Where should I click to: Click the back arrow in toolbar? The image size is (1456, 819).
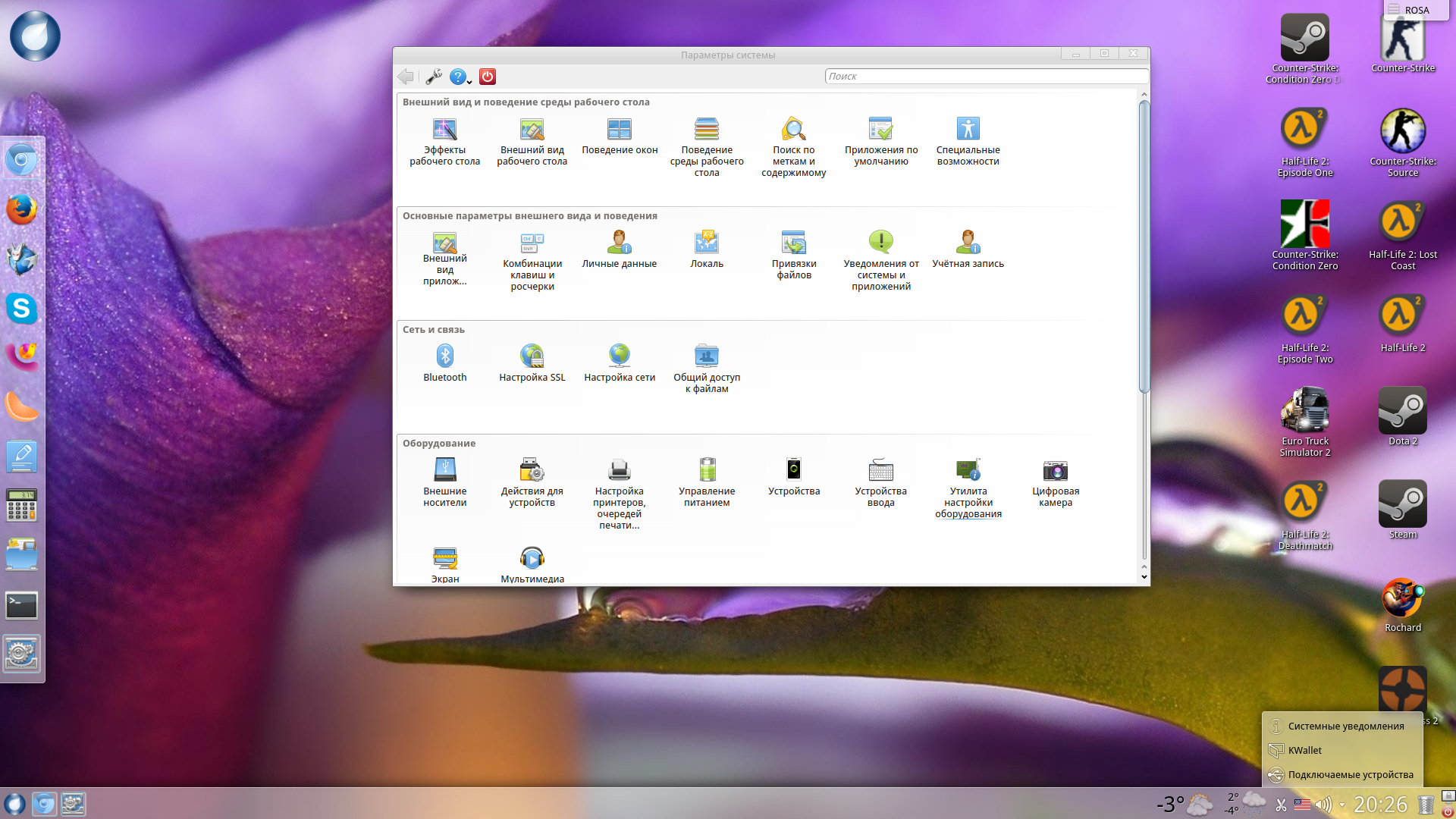(406, 77)
